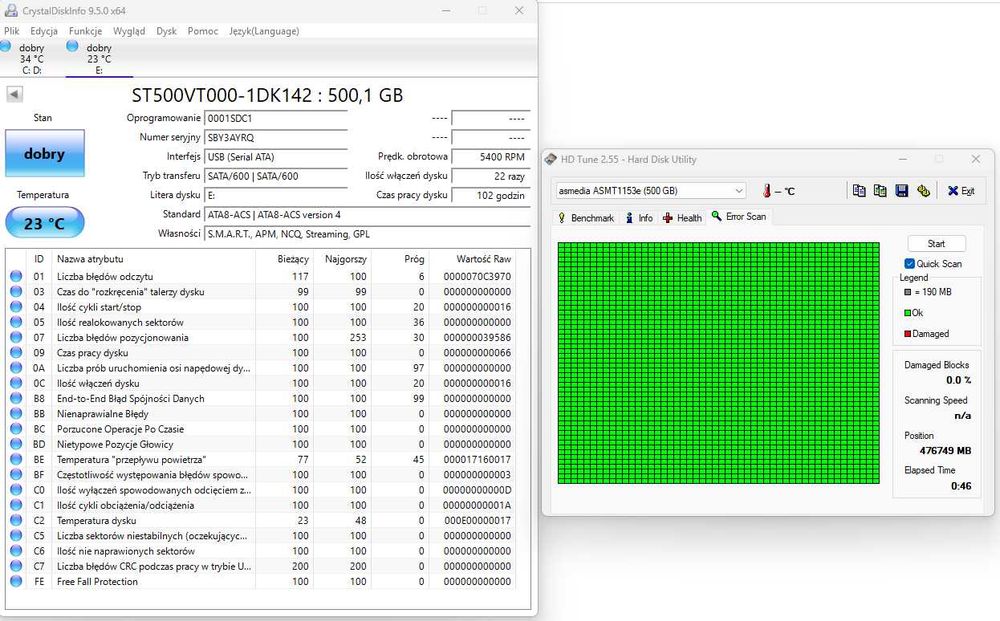
Task: Click the HD Tune title bar app icon
Action: coord(550,159)
